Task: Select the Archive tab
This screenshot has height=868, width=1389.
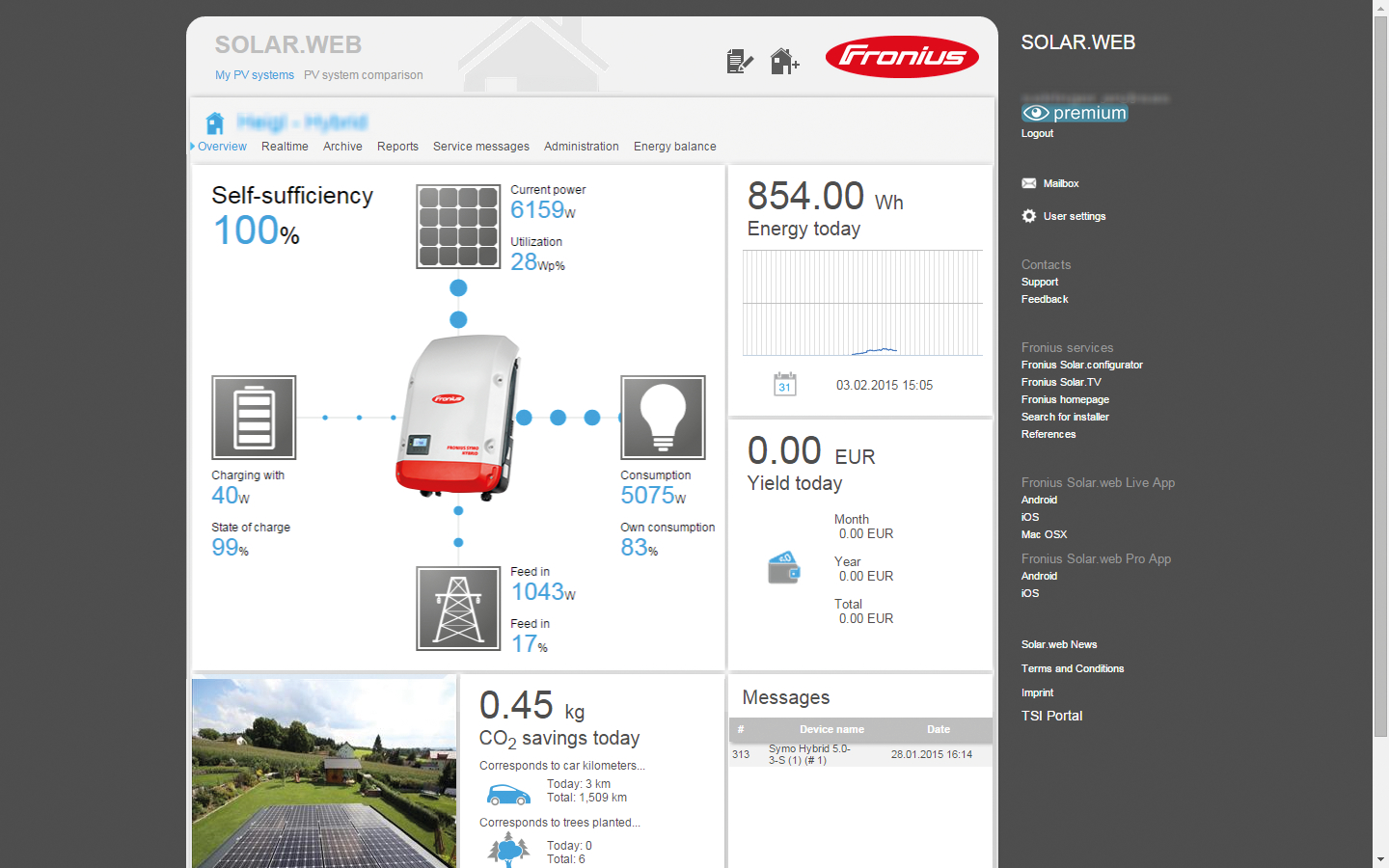Action: (342, 147)
